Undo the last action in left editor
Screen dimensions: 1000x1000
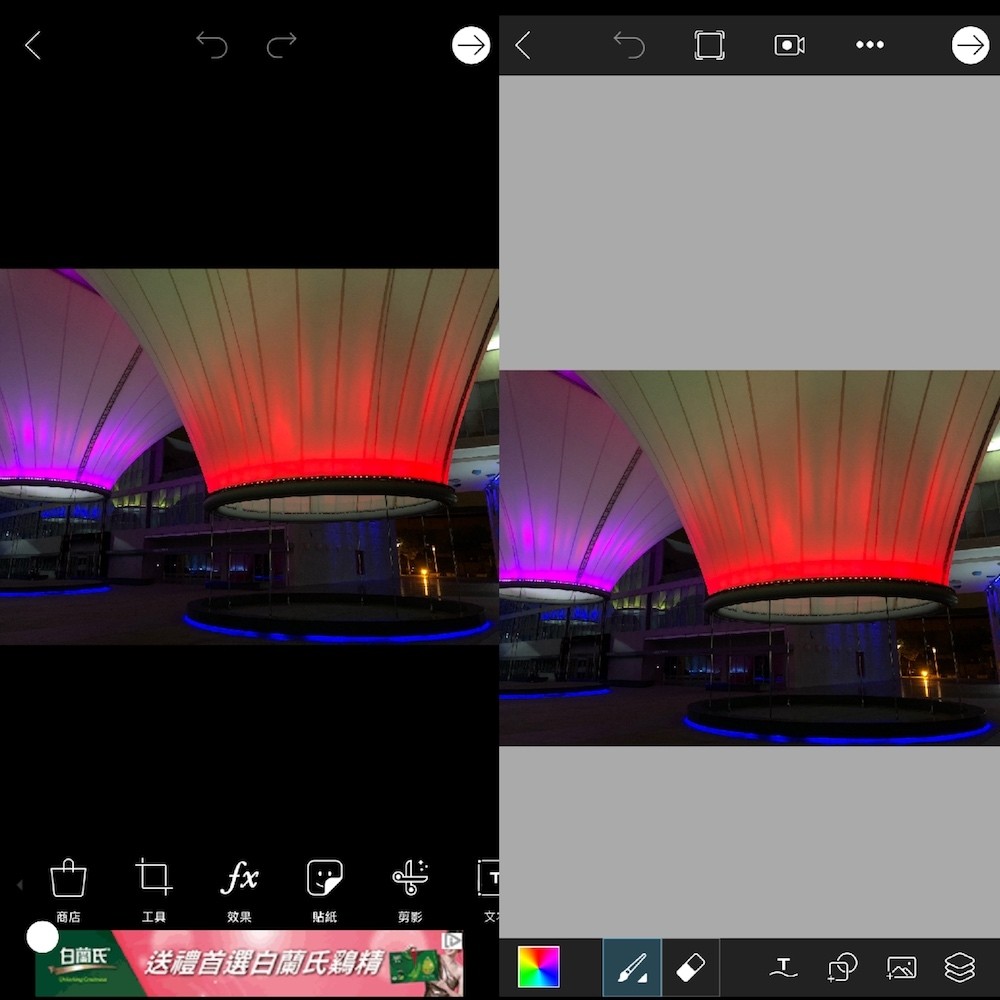click(x=211, y=45)
